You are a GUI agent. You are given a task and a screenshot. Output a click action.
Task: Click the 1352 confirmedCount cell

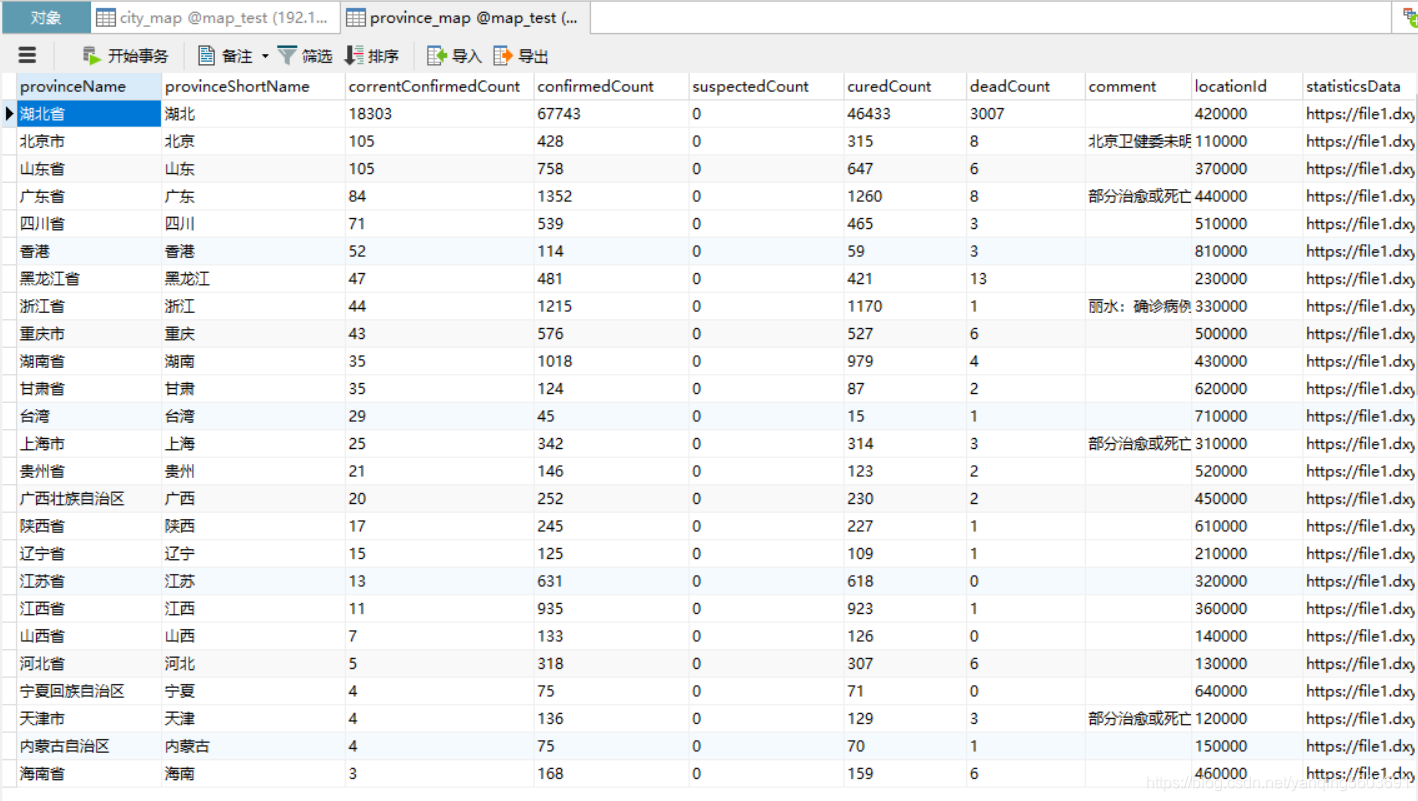coord(611,196)
